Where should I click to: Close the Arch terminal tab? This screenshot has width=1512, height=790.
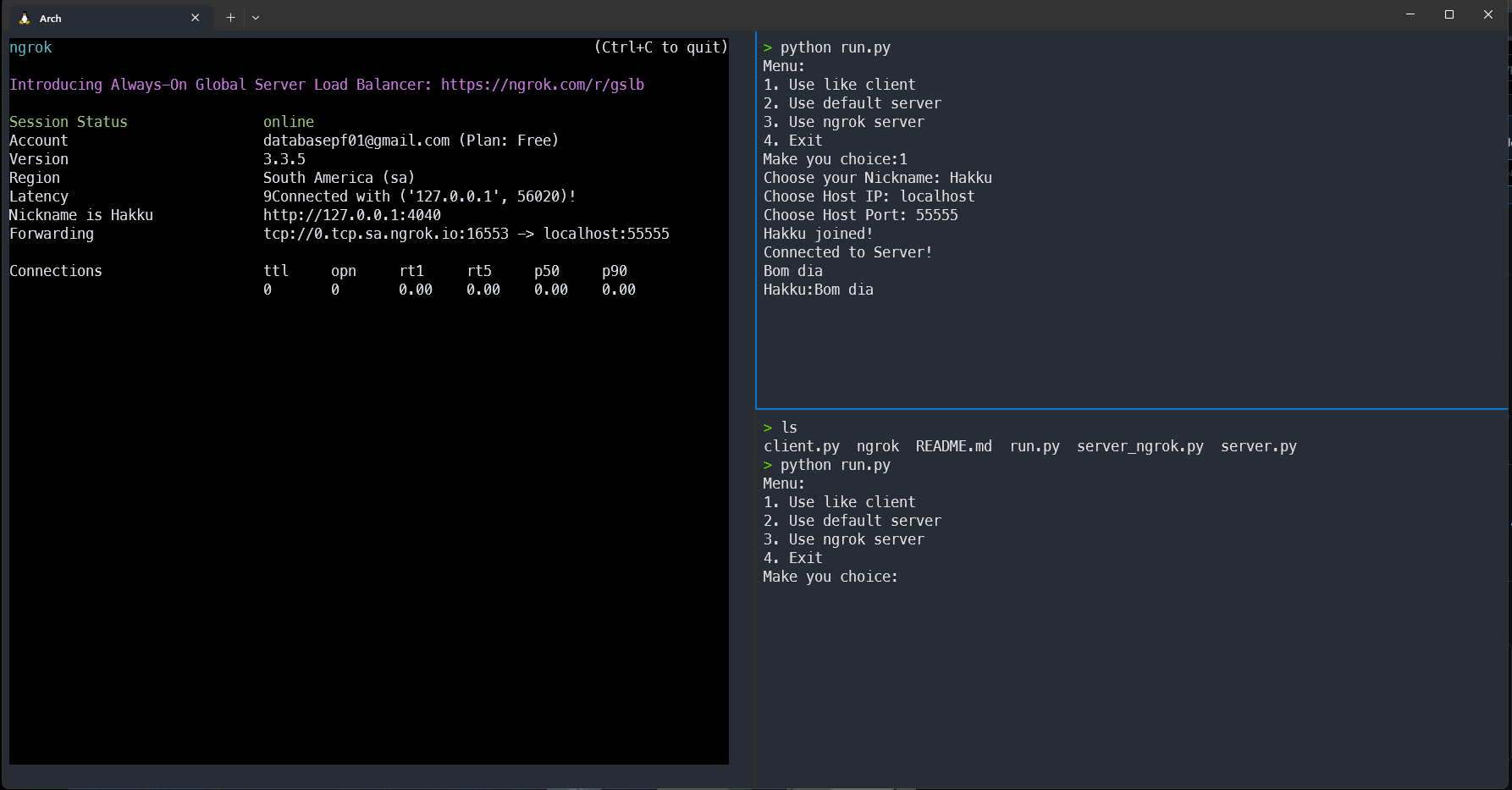click(x=196, y=18)
